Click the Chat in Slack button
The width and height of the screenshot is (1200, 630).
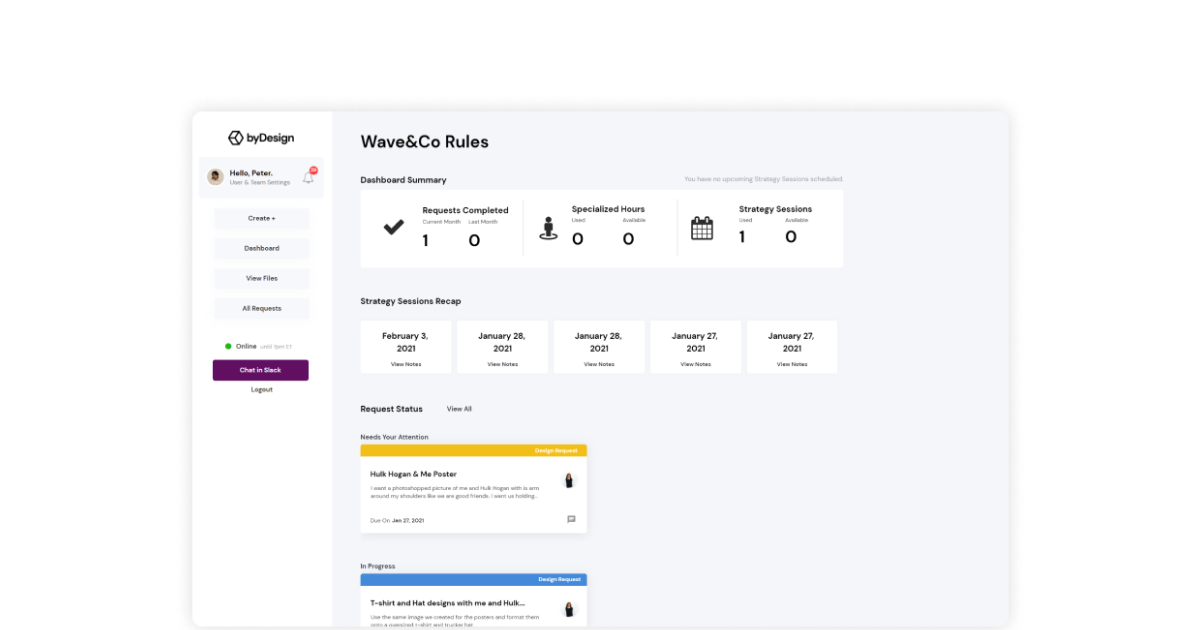[x=260, y=370]
